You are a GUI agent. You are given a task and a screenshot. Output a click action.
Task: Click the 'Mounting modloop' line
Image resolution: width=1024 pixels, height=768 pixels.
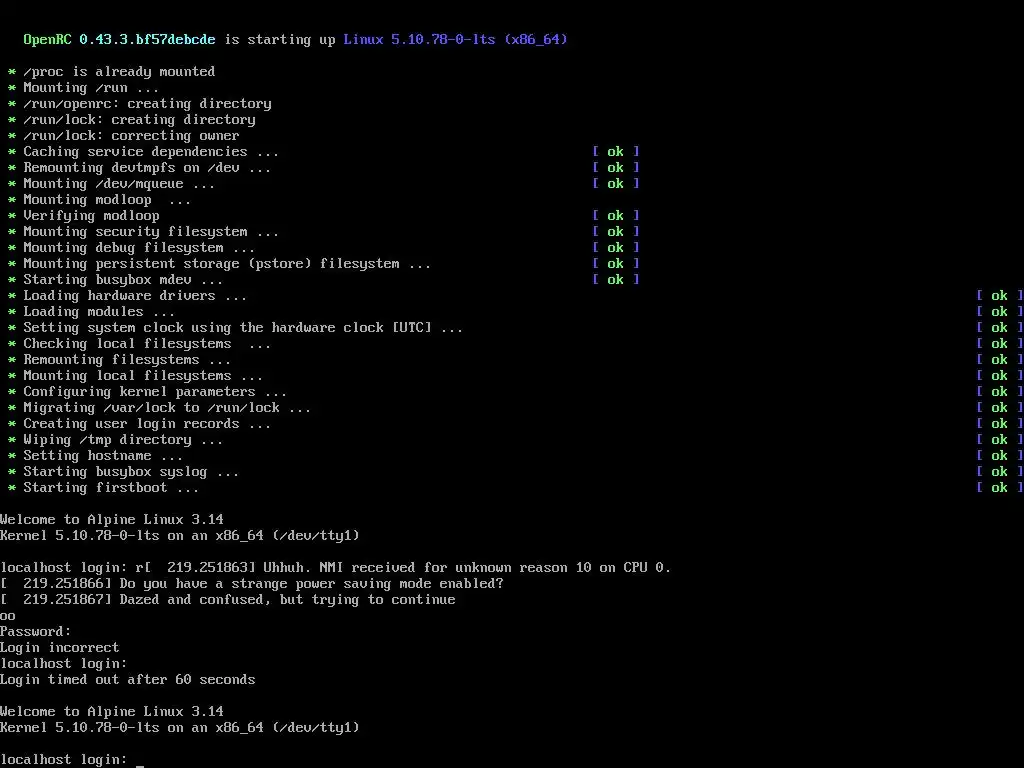coord(107,199)
